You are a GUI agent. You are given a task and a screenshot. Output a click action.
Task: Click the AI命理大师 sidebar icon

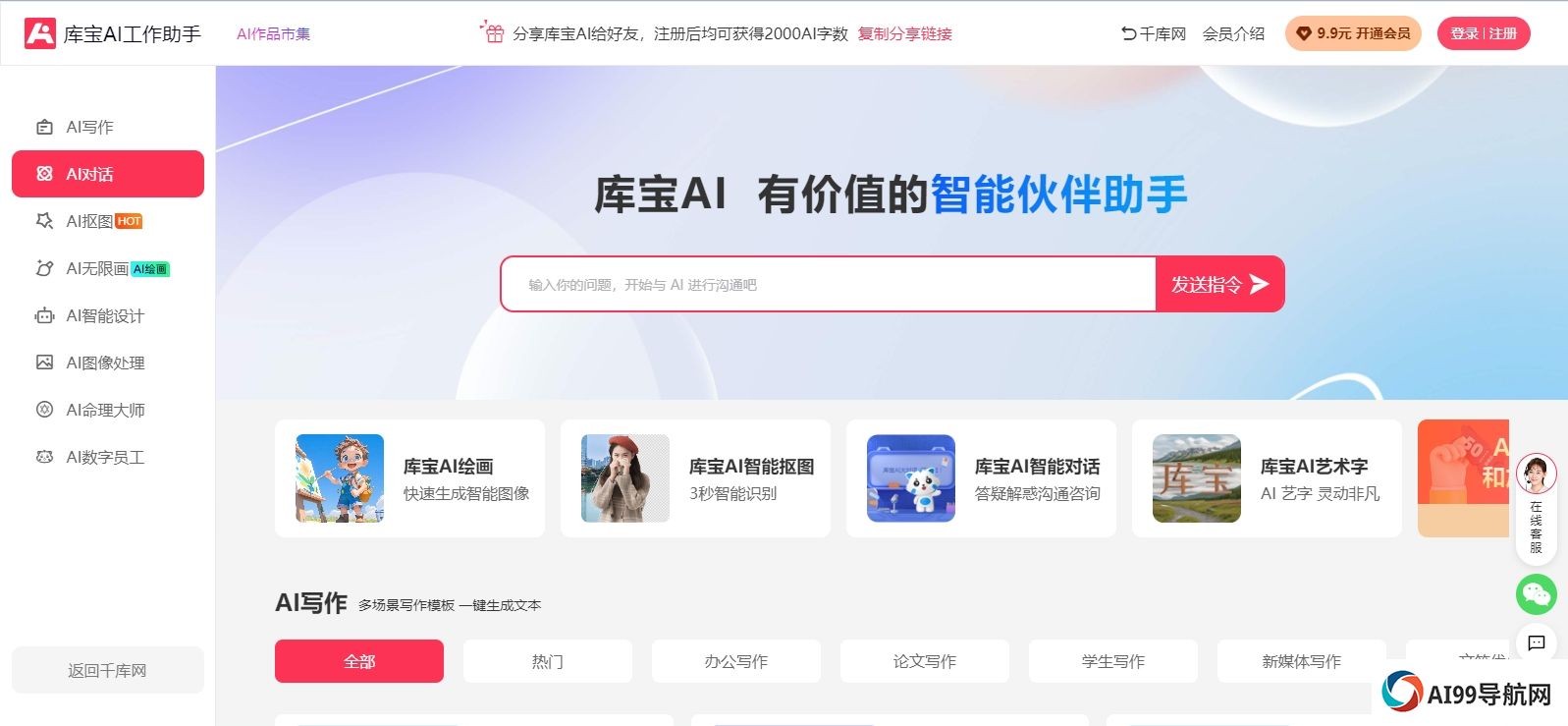44,410
